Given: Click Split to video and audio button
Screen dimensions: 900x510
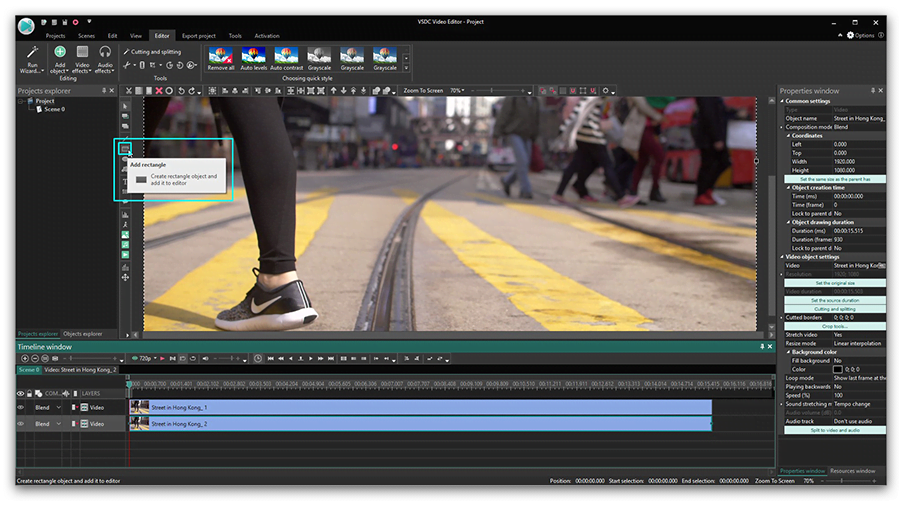Looking at the screenshot, I should click(835, 430).
